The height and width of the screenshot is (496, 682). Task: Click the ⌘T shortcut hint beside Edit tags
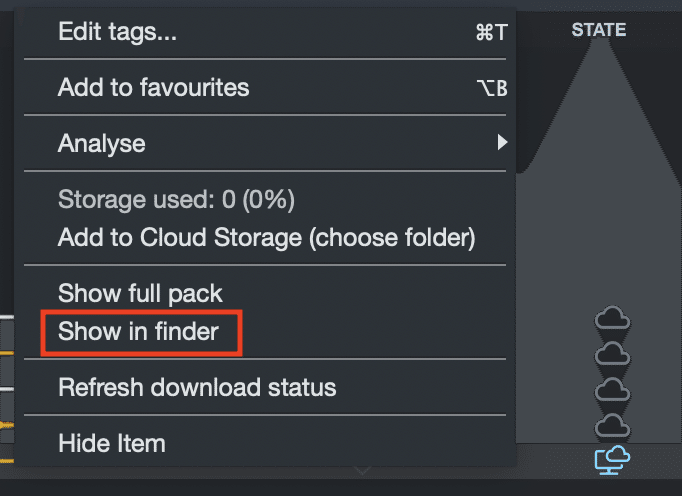pyautogui.click(x=491, y=32)
